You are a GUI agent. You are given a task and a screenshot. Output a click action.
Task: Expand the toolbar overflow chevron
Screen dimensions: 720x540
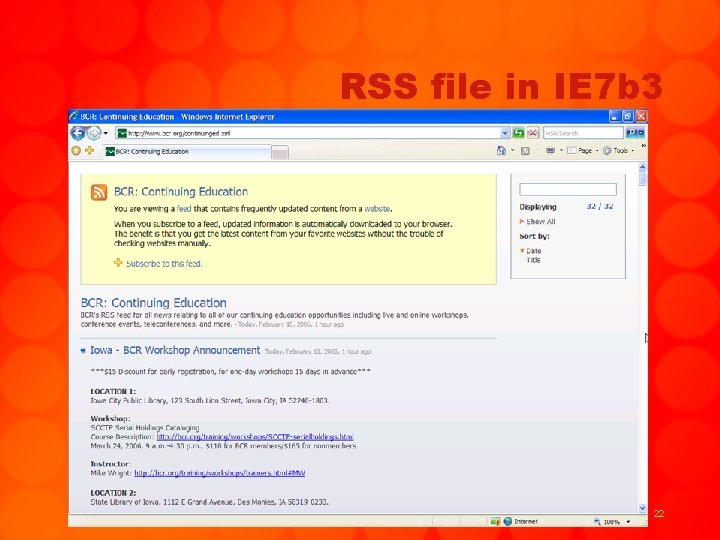pyautogui.click(x=643, y=146)
